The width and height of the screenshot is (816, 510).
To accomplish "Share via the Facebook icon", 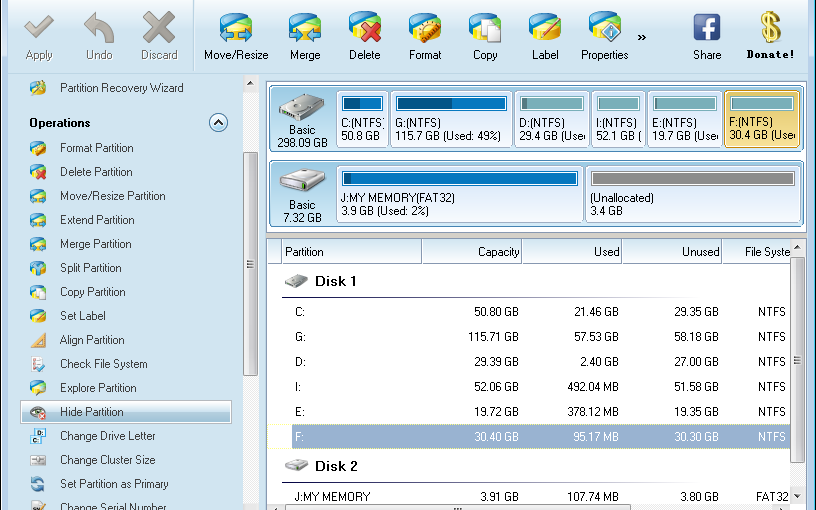I will 707,37.
